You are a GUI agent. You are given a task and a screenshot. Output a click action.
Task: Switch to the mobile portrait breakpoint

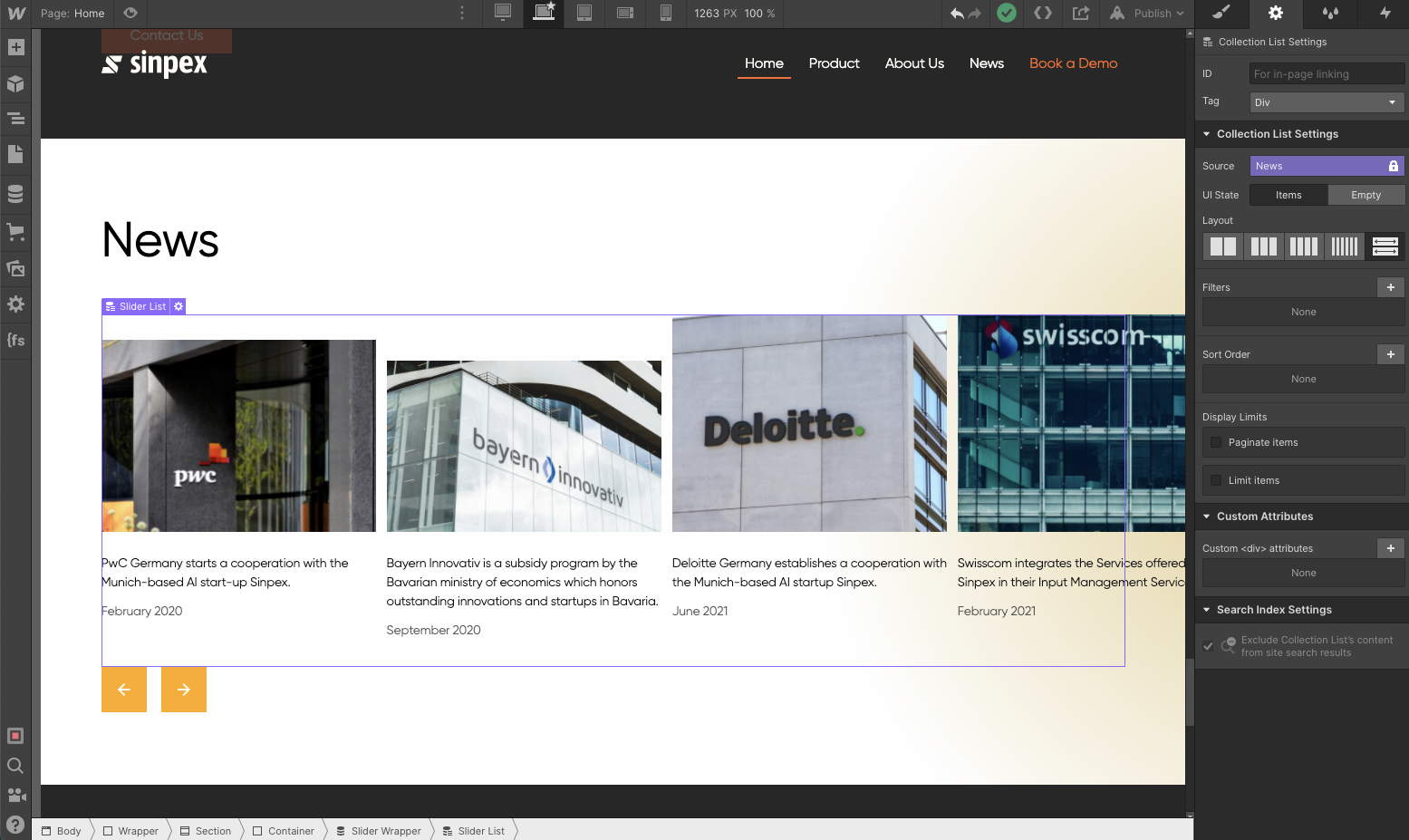pyautogui.click(x=666, y=14)
